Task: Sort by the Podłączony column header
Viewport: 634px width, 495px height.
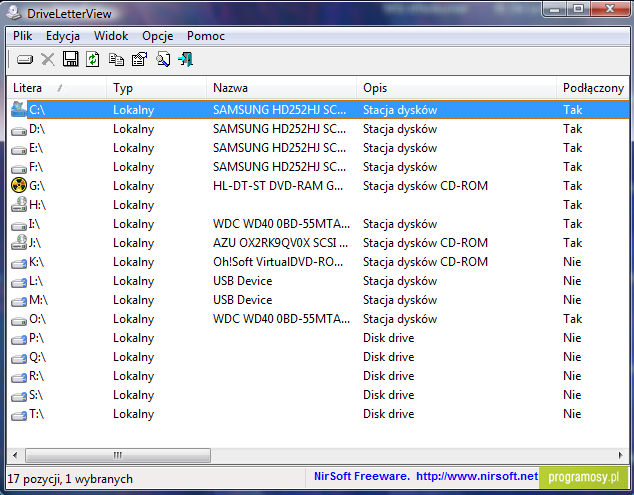Action: coord(593,88)
